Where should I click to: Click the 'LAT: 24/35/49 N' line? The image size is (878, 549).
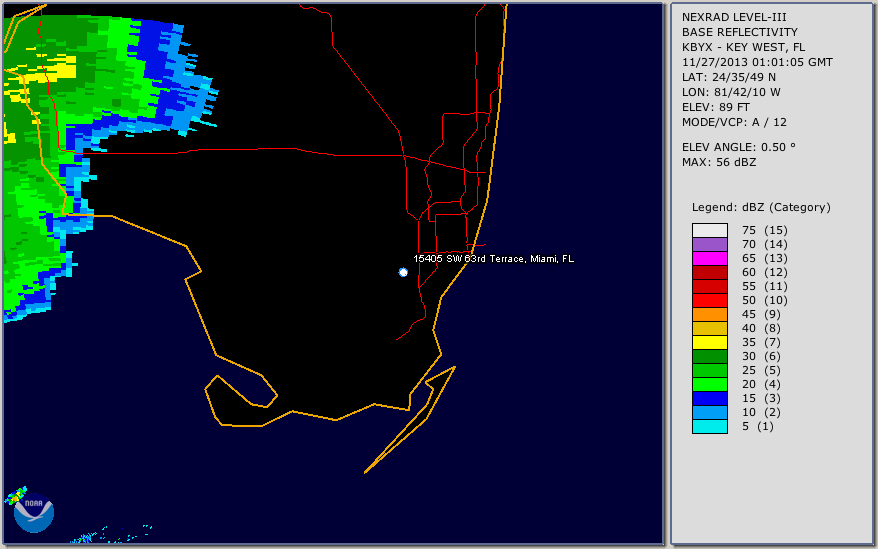point(728,77)
